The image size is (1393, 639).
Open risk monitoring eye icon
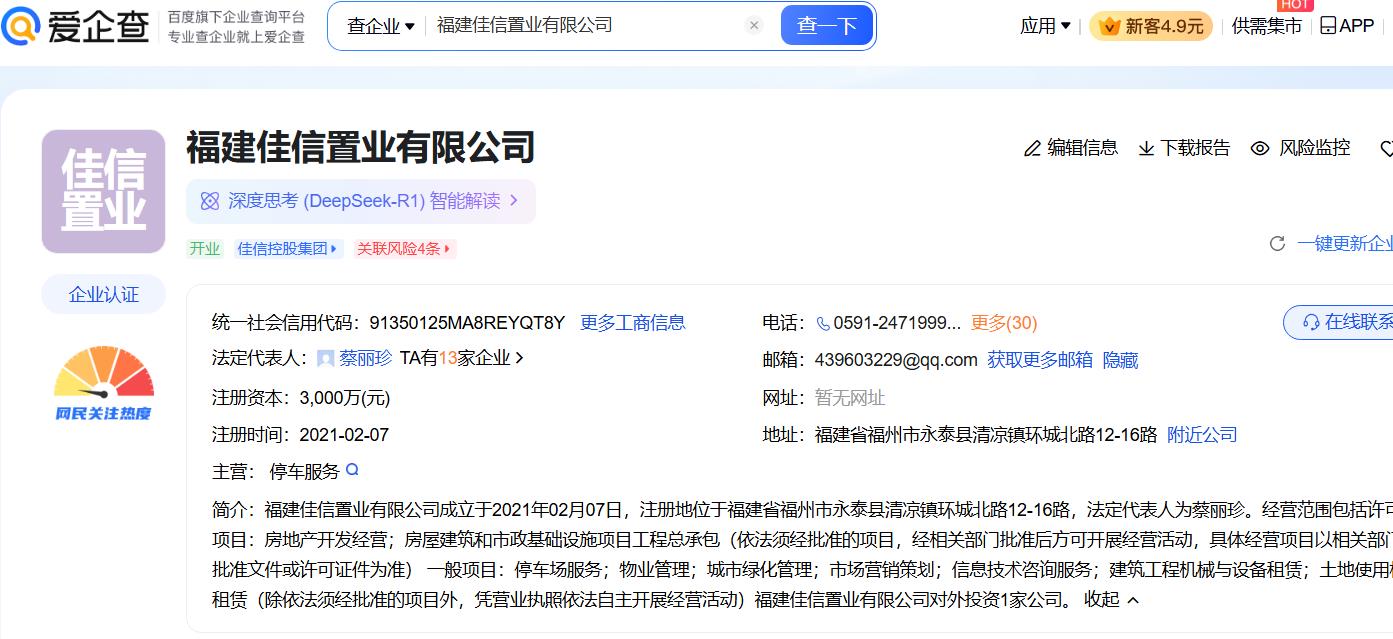pos(1260,149)
